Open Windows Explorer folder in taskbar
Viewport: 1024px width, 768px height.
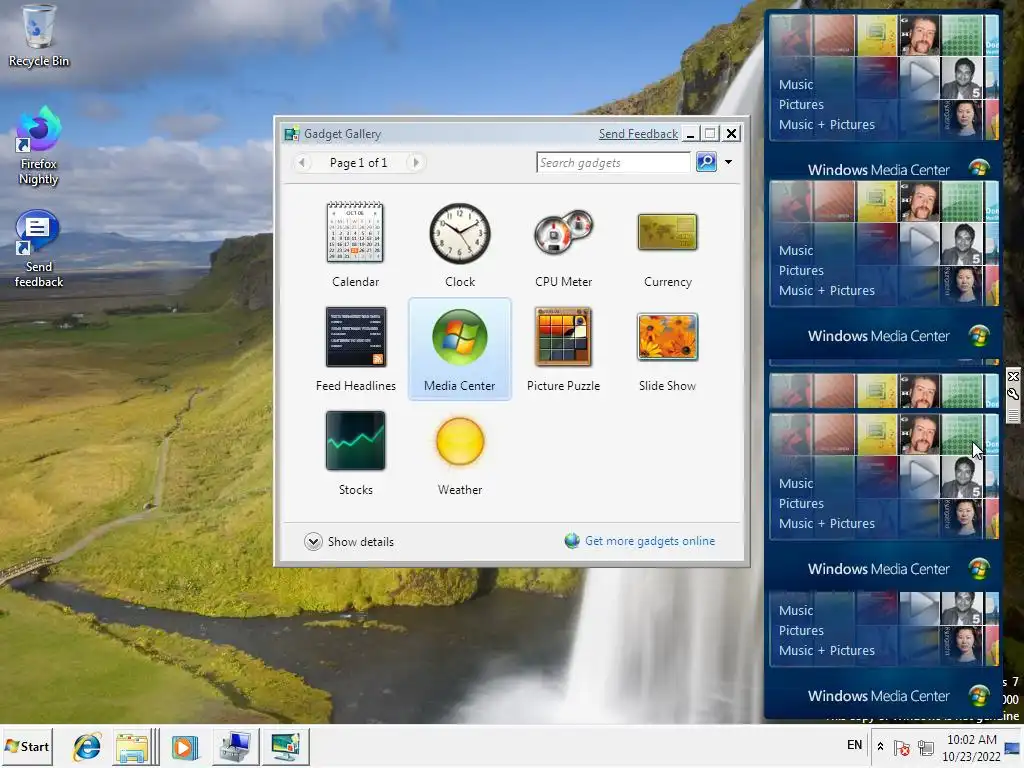click(133, 746)
